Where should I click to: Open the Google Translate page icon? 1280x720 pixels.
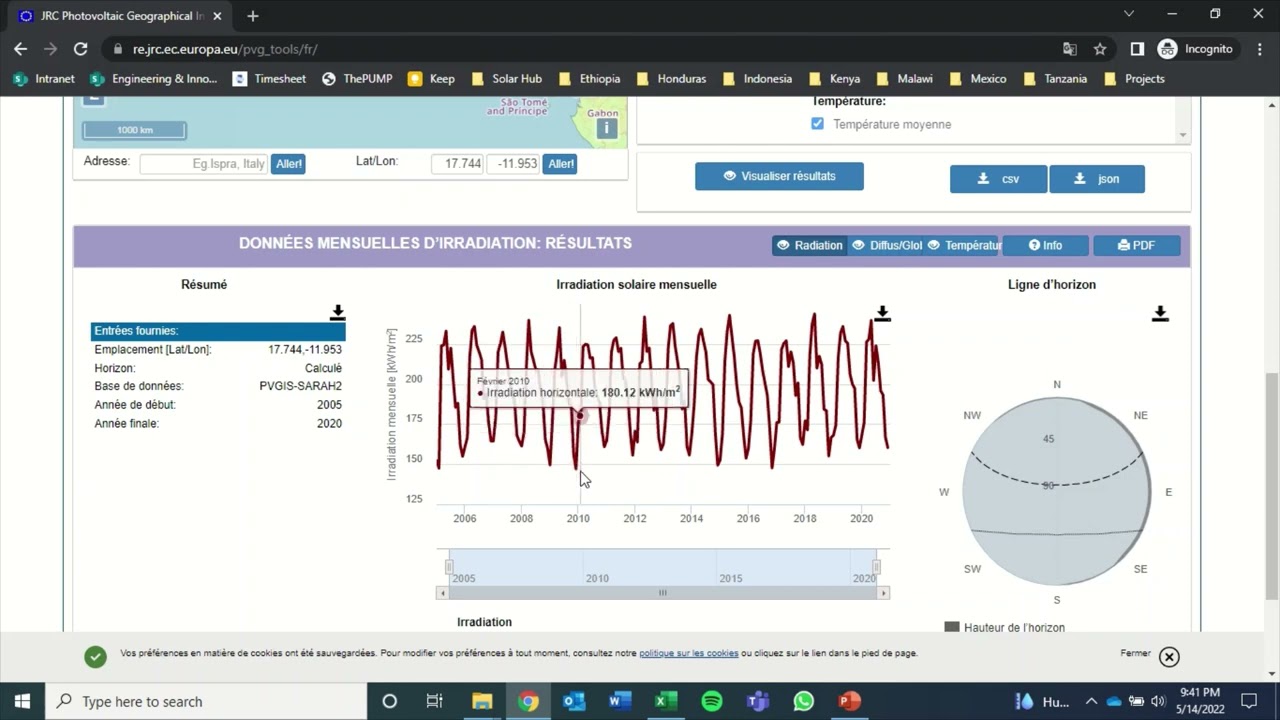click(1070, 49)
